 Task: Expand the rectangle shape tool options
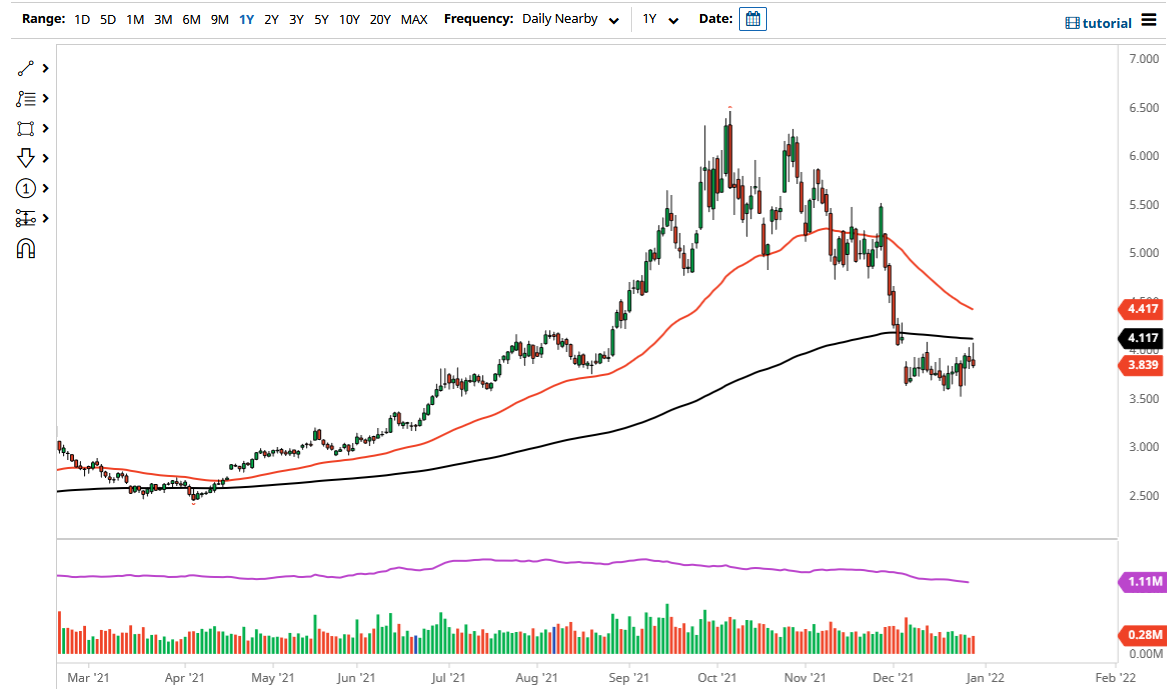pos(46,128)
